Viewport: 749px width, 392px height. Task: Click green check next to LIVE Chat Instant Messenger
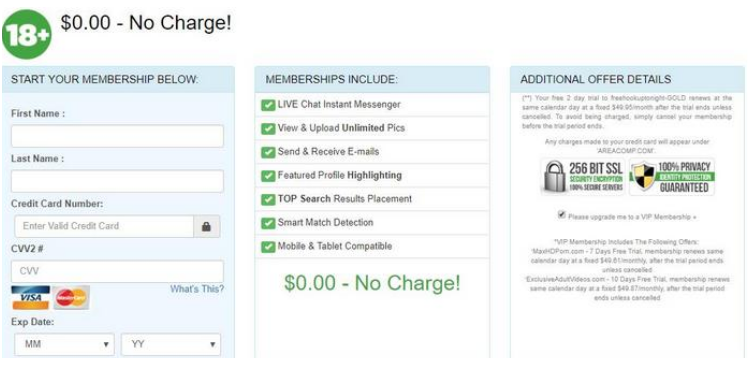pos(268,105)
